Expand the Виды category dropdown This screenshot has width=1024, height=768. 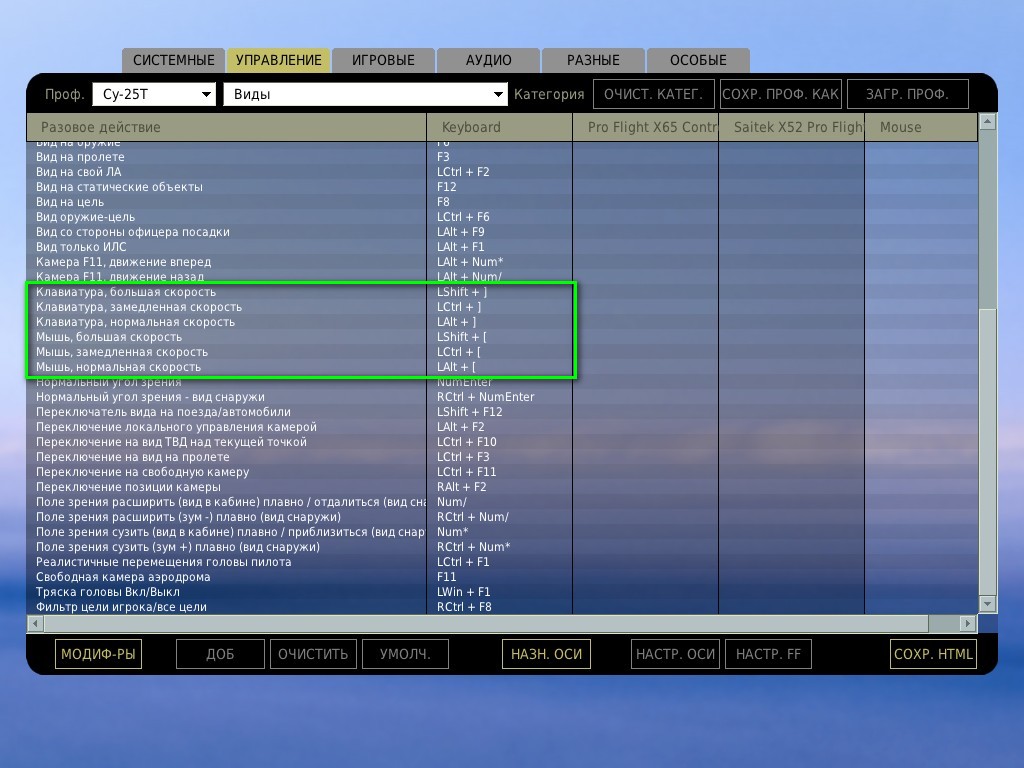pyautogui.click(x=365, y=94)
